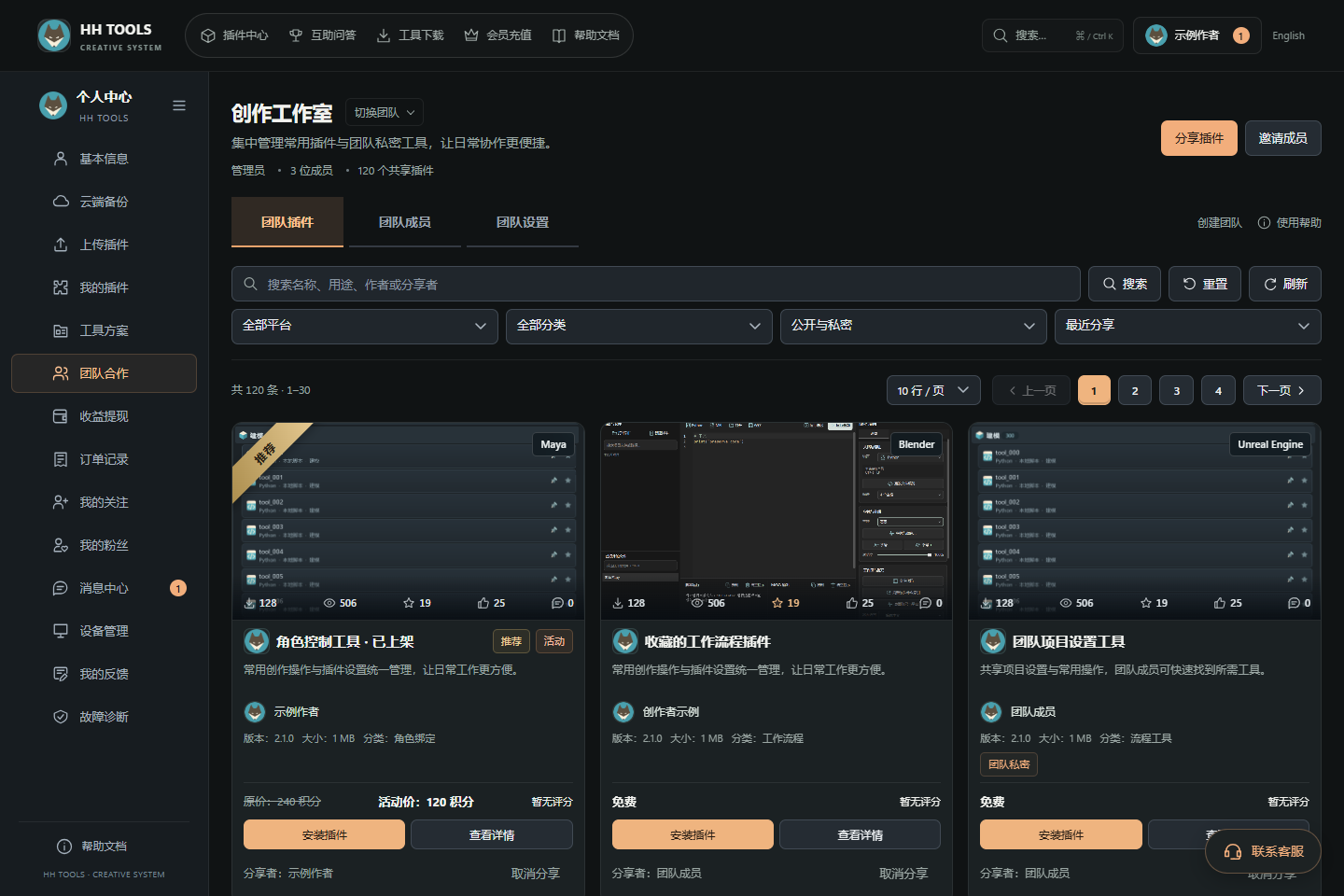Click the 使用帮助 info link
Image resolution: width=1344 pixels, height=896 pixels.
pos(1289,223)
